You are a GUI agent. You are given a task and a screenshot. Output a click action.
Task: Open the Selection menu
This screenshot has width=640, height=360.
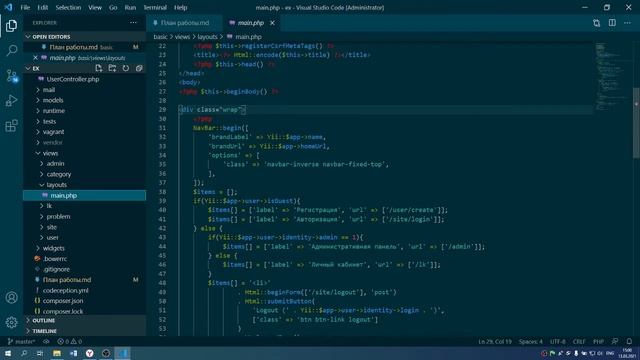[x=68, y=7]
